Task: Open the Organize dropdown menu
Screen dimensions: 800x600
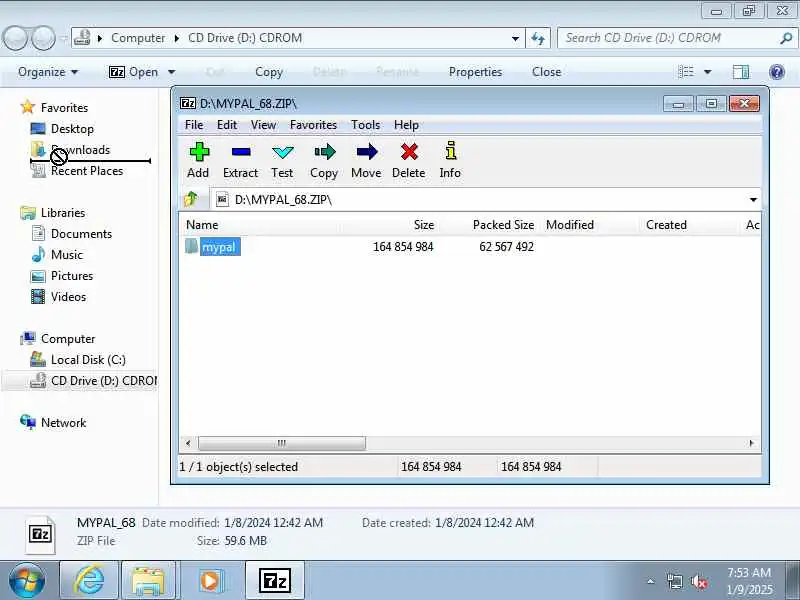Action: coord(48,72)
